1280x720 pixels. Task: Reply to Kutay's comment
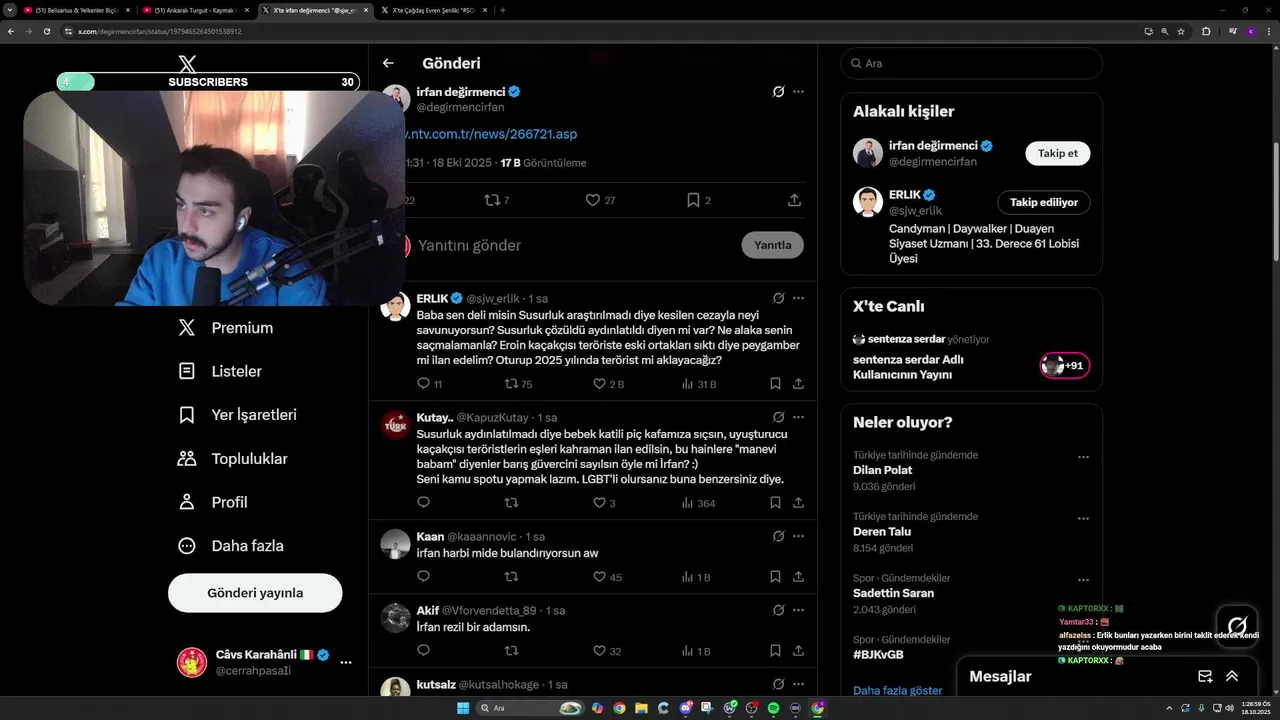pyautogui.click(x=423, y=503)
